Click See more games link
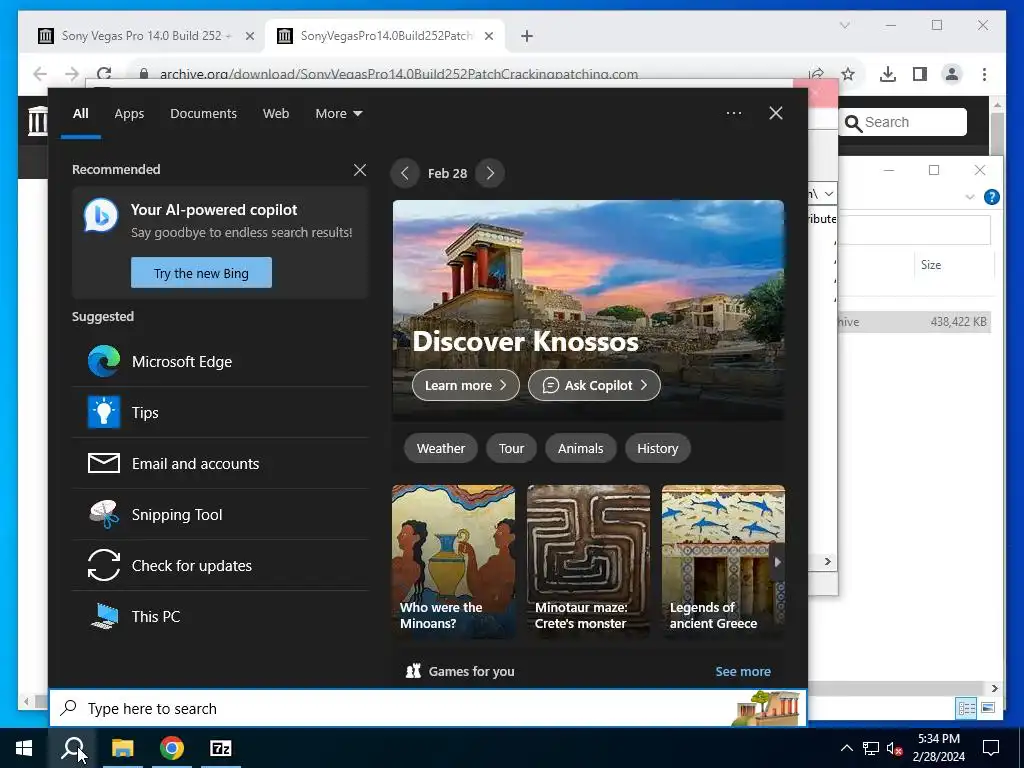Screen dimensions: 1024x768 (x=743, y=671)
